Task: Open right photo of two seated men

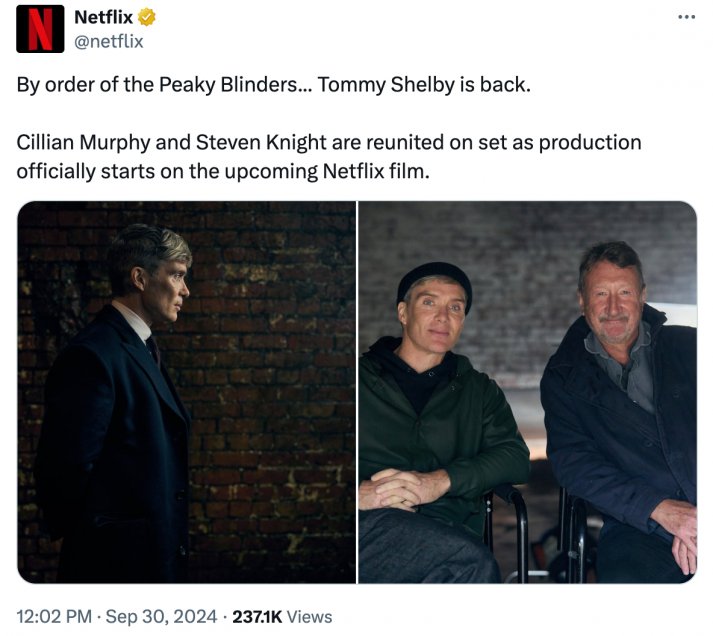Action: point(527,392)
